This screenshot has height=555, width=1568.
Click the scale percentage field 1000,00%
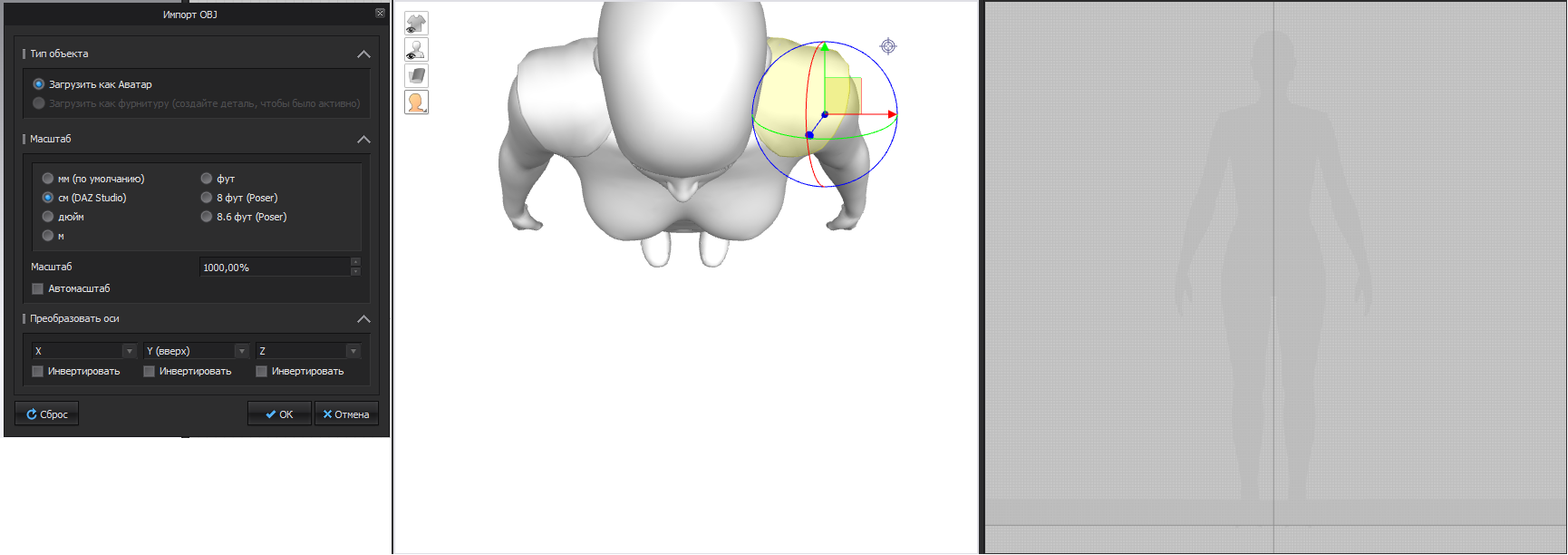[x=275, y=268]
